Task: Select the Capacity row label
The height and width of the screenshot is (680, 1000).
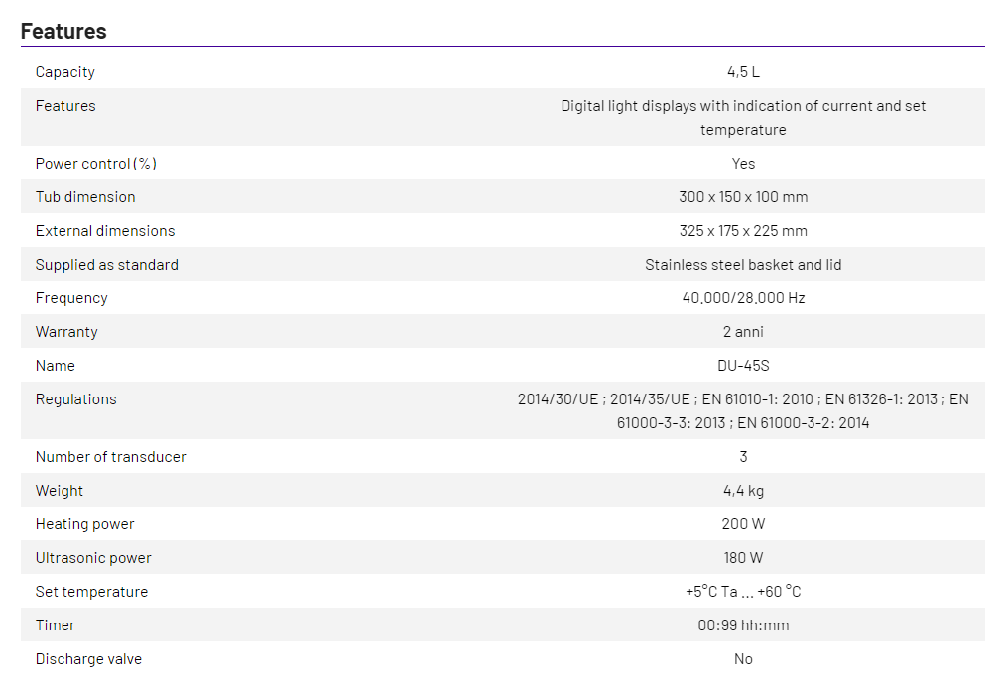Action: 65,72
